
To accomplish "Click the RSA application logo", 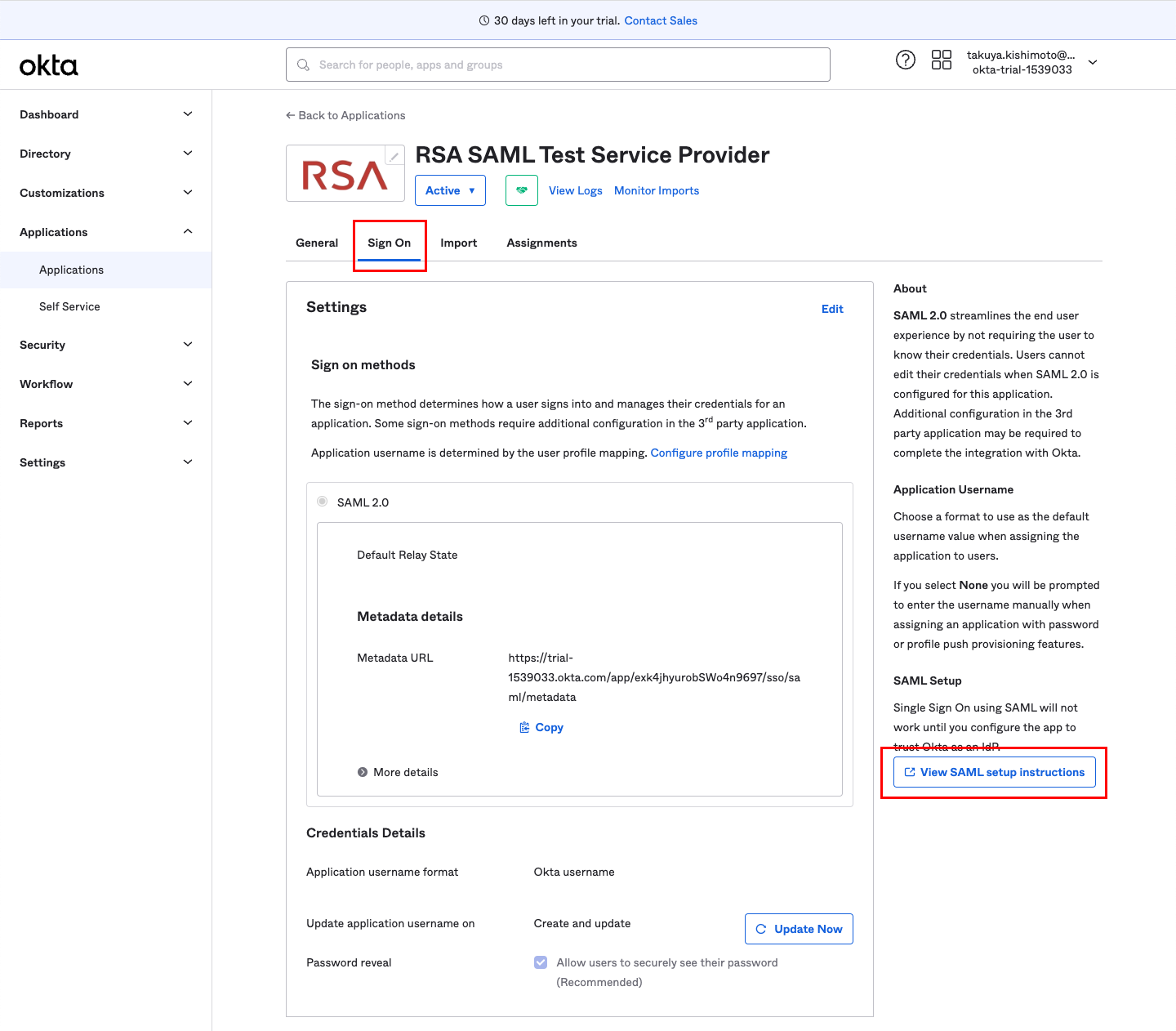I will pos(345,175).
